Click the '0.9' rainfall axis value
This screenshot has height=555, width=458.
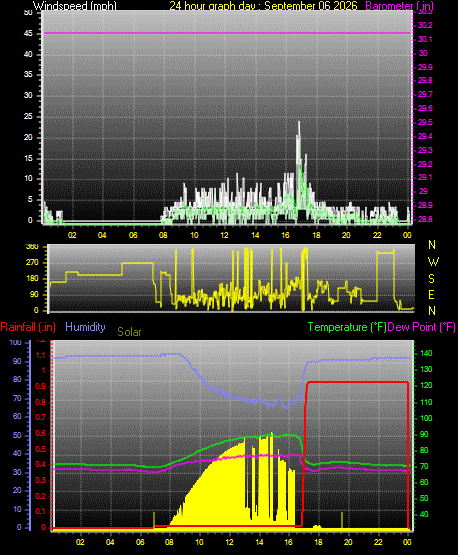41,386
